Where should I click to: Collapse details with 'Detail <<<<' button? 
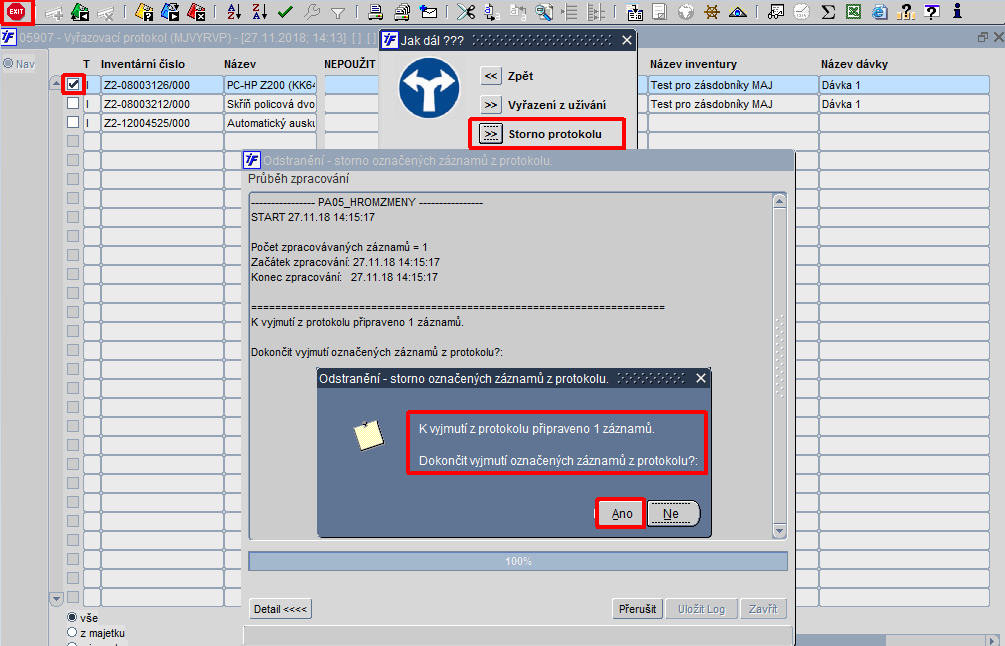coord(281,609)
